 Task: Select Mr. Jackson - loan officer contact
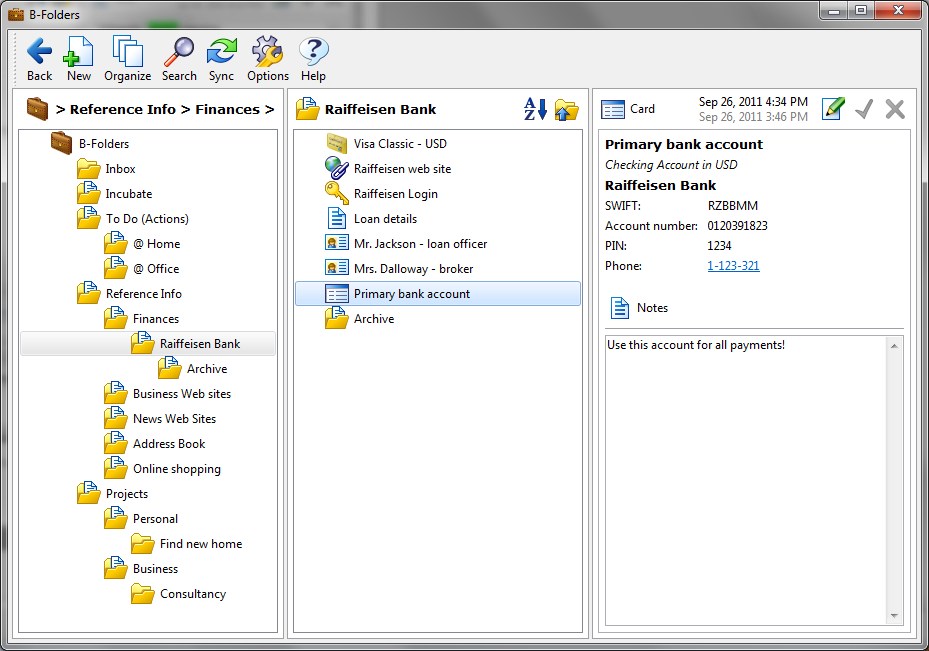point(438,243)
